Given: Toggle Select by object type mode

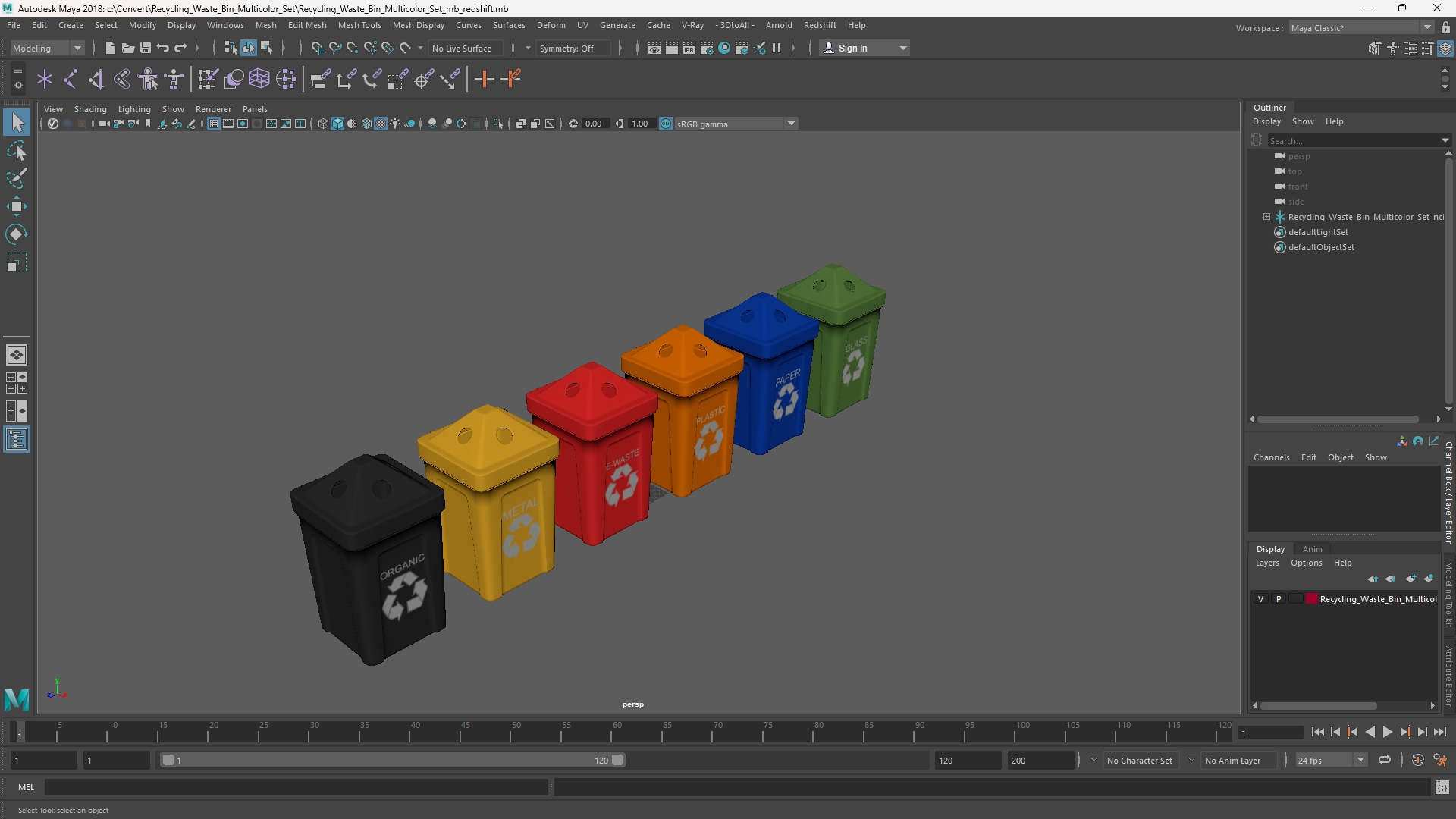Looking at the screenshot, I should (249, 48).
